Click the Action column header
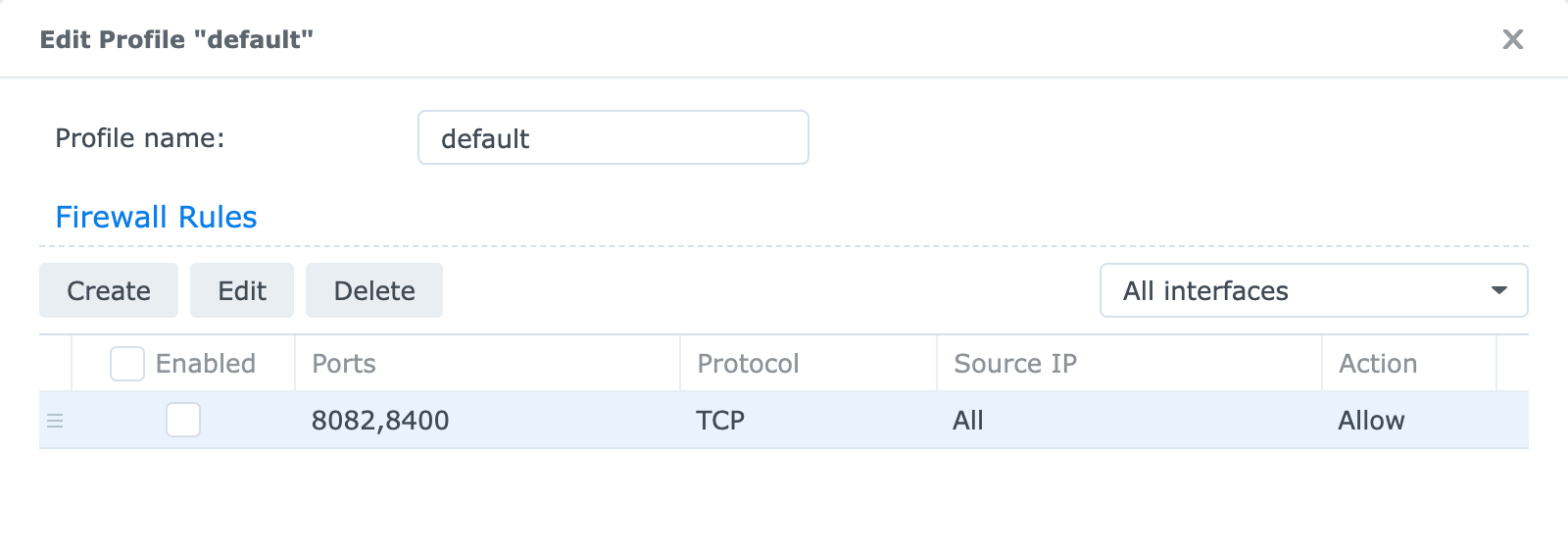 1378,364
